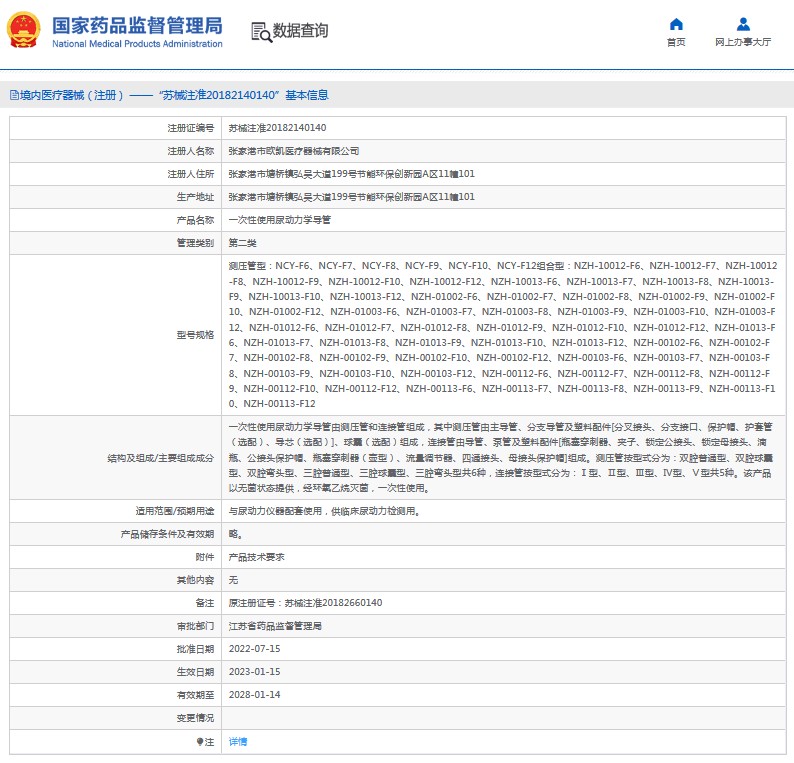Click the 审批部门 row label
794x763 pixels.
(x=195, y=626)
